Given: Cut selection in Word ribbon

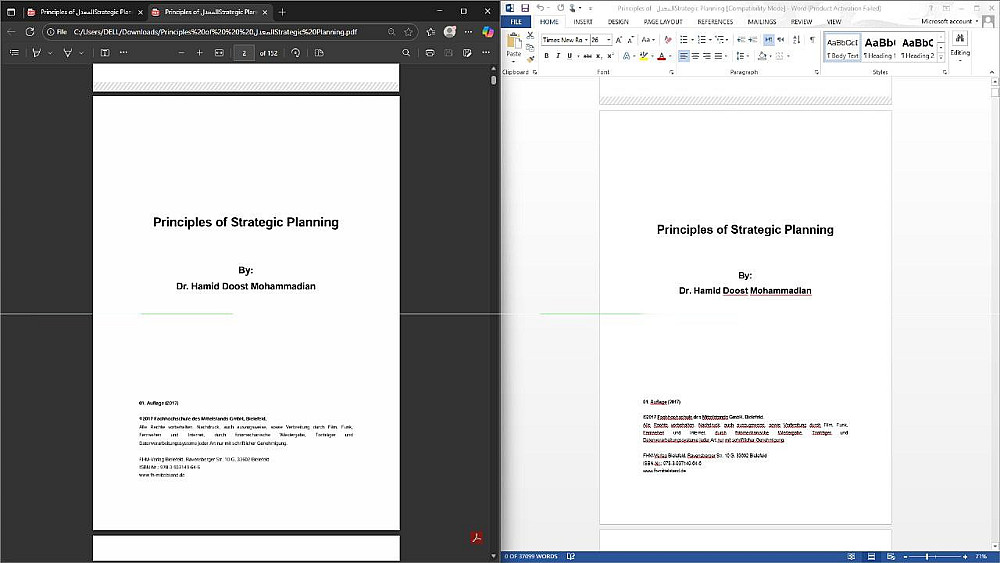Looking at the screenshot, I should pos(530,36).
